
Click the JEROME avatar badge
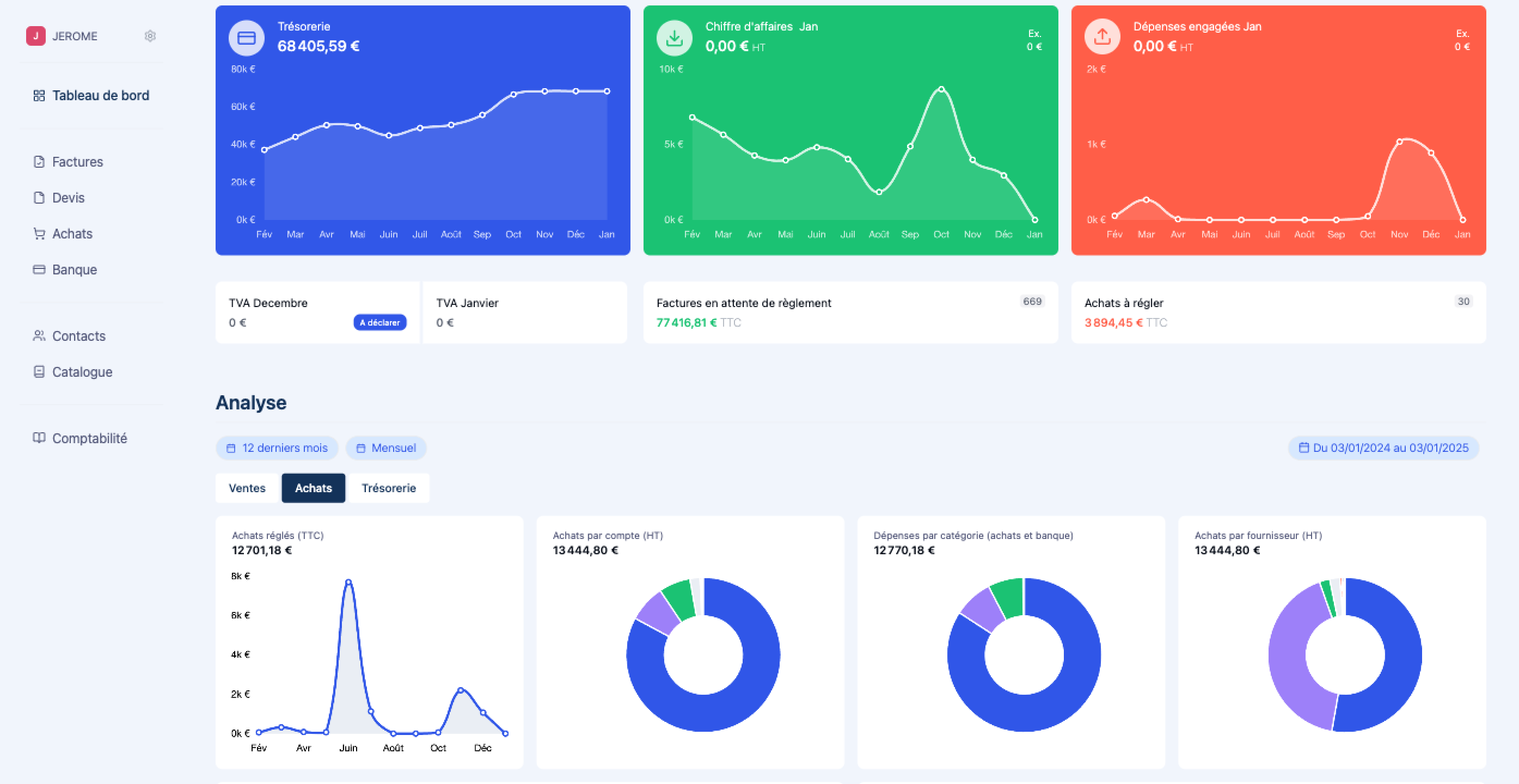point(36,36)
